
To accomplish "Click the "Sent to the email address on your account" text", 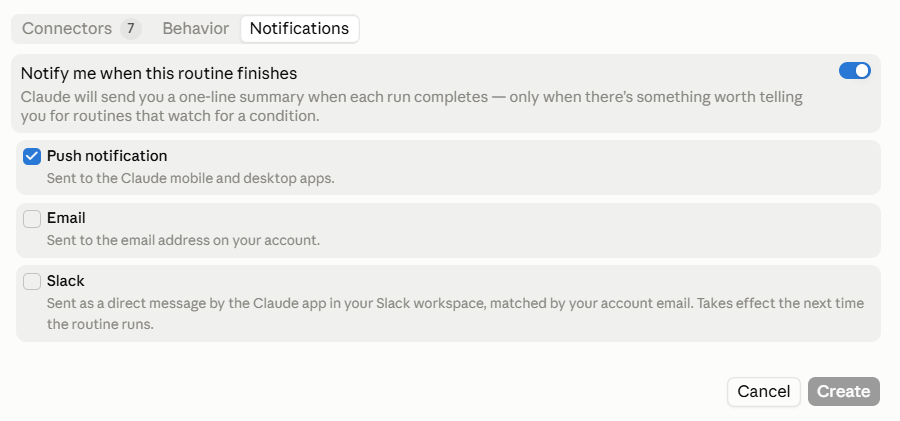I will coord(183,240).
